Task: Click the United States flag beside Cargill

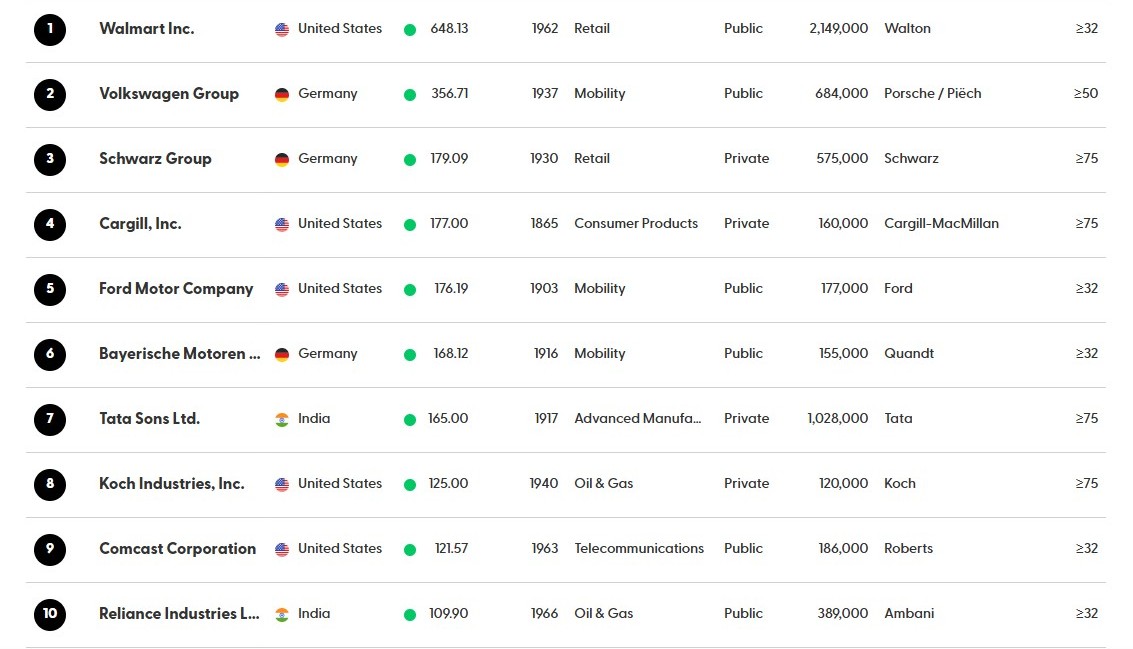Action: 282,225
